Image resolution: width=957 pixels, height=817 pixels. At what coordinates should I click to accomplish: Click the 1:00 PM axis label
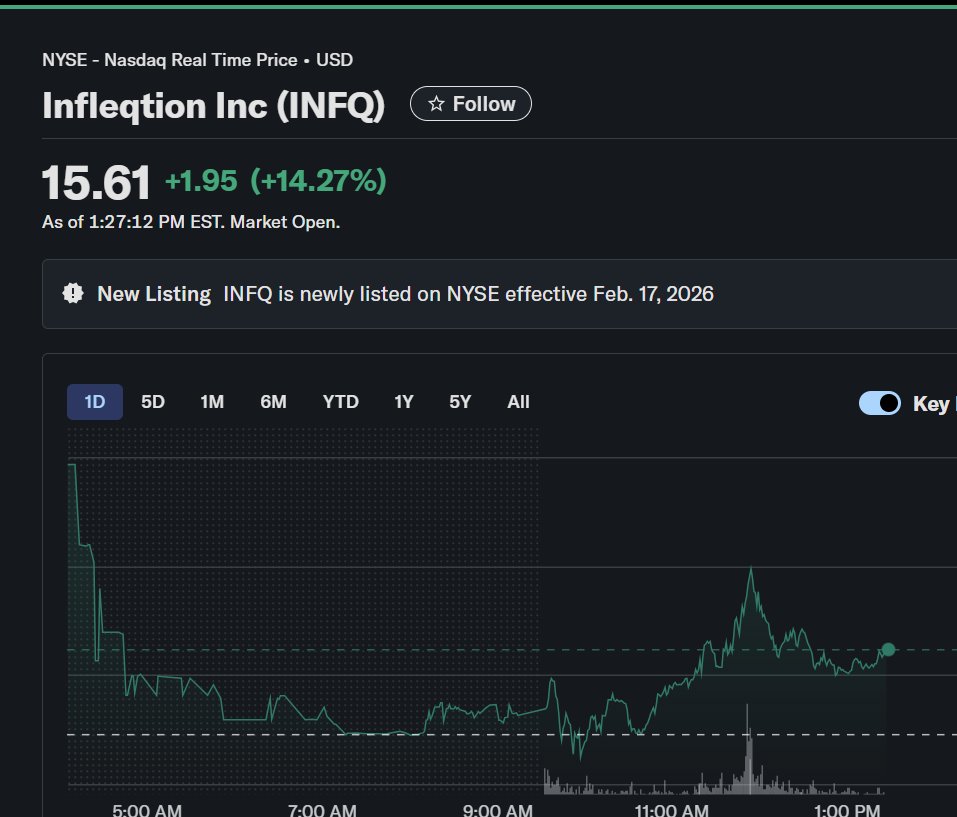(x=847, y=810)
